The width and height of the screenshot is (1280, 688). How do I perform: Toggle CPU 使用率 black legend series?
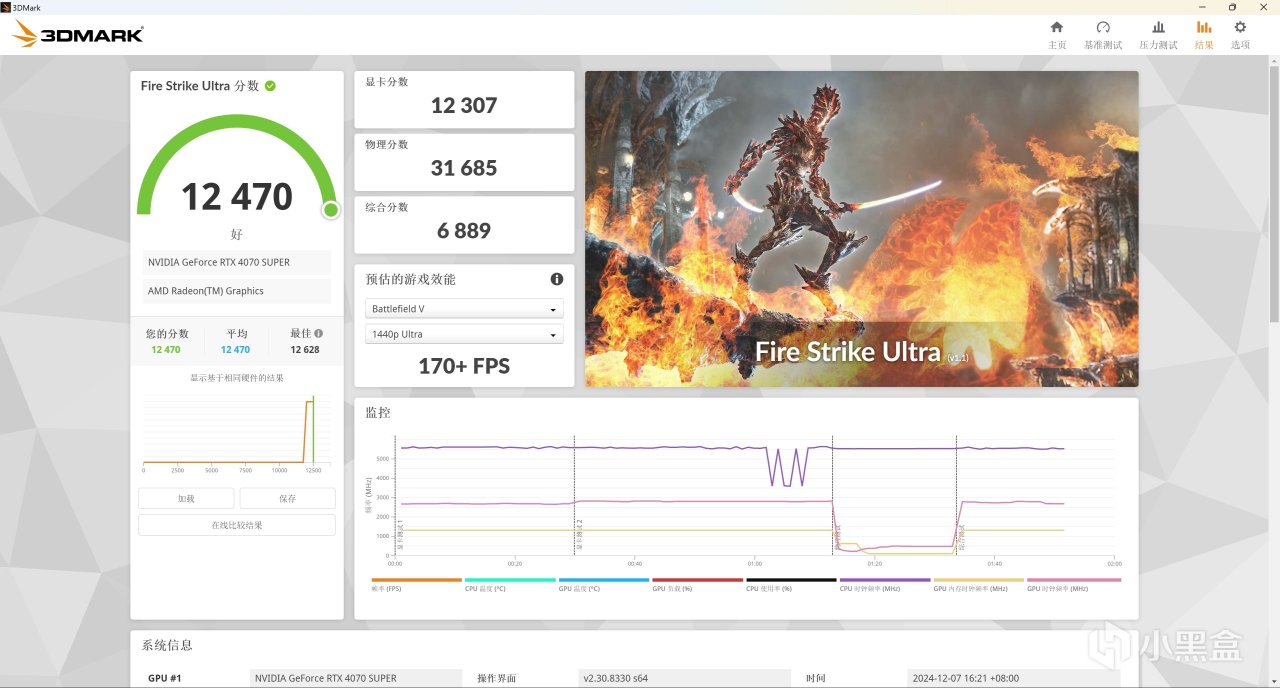[x=791, y=584]
